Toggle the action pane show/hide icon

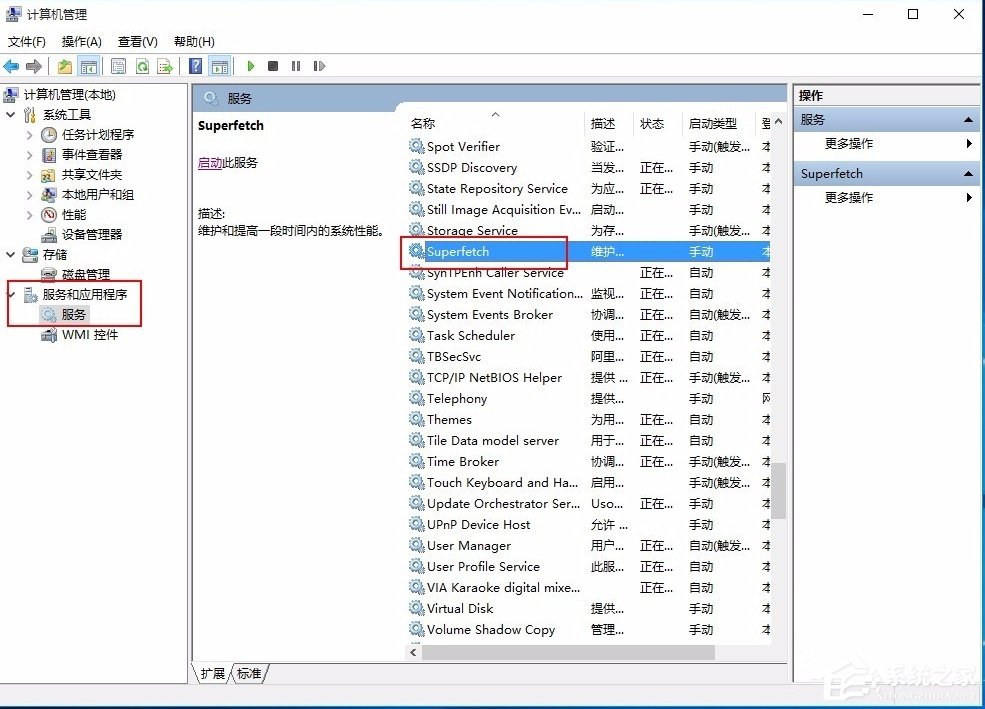[x=219, y=66]
